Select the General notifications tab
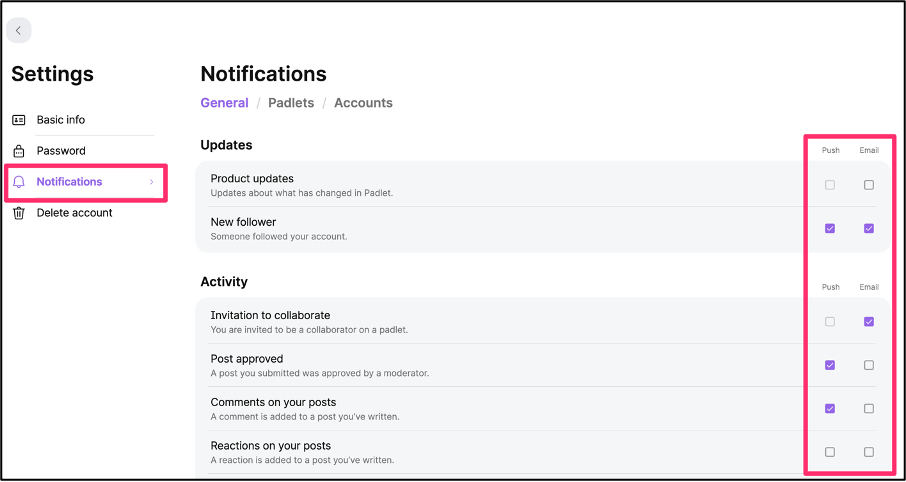Screen dimensions: 906x482 tap(224, 103)
